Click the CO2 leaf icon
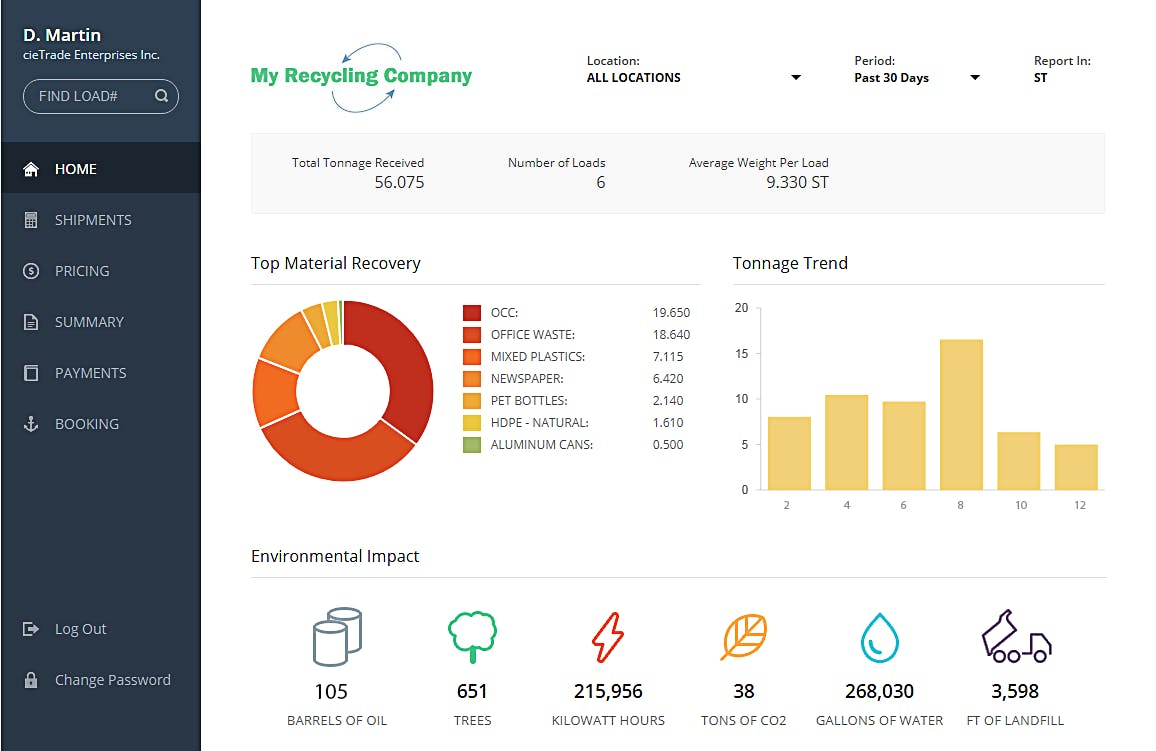This screenshot has height=751, width=1156. (x=744, y=635)
